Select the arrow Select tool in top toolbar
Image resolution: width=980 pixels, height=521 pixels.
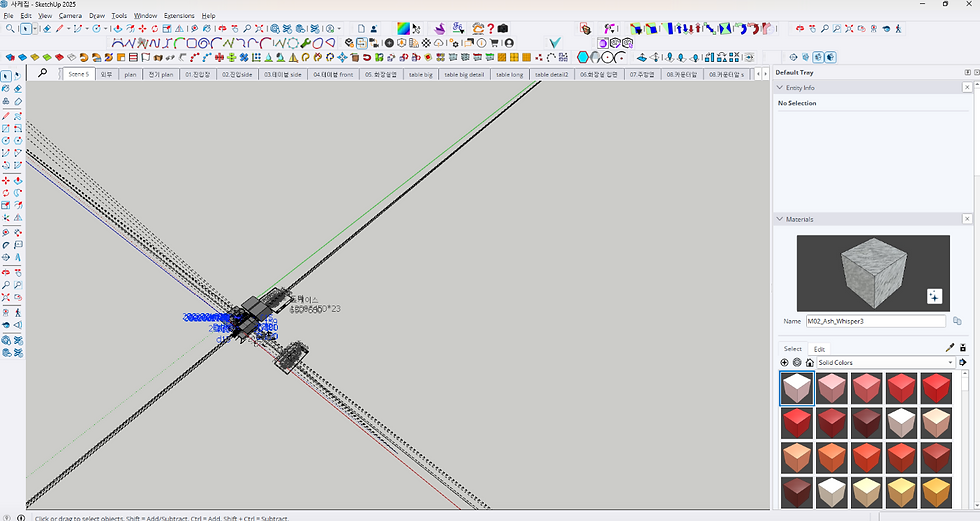point(26,29)
